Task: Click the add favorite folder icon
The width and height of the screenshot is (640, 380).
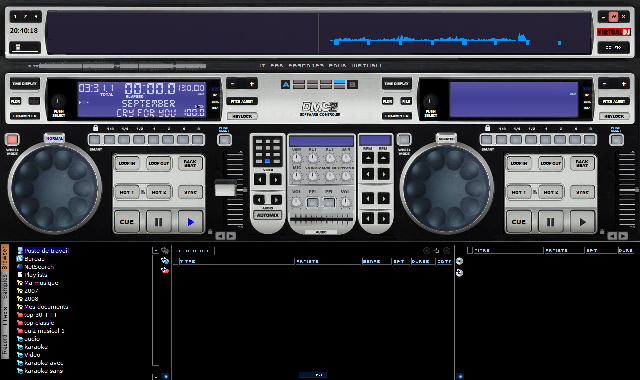Action: tap(165, 260)
